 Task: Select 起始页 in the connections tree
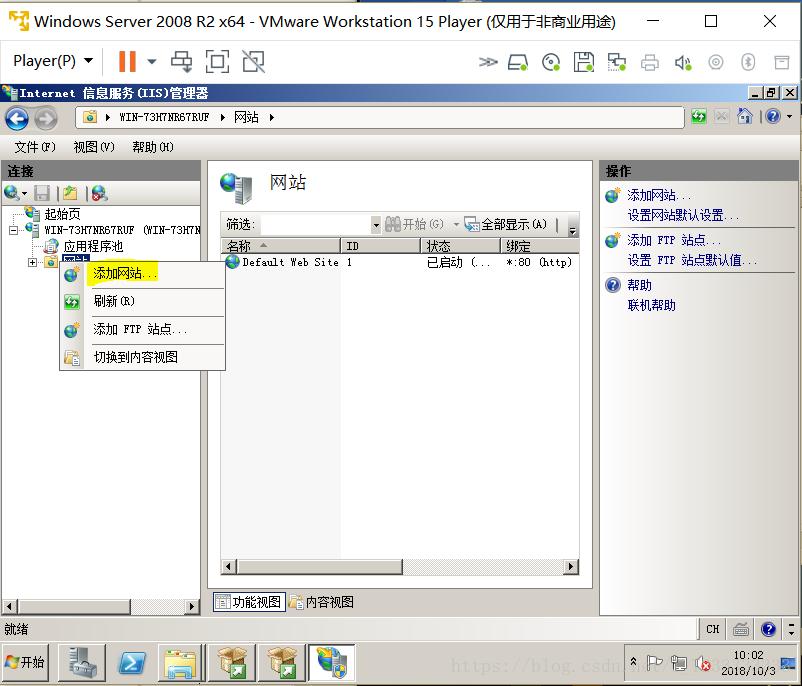[62, 214]
